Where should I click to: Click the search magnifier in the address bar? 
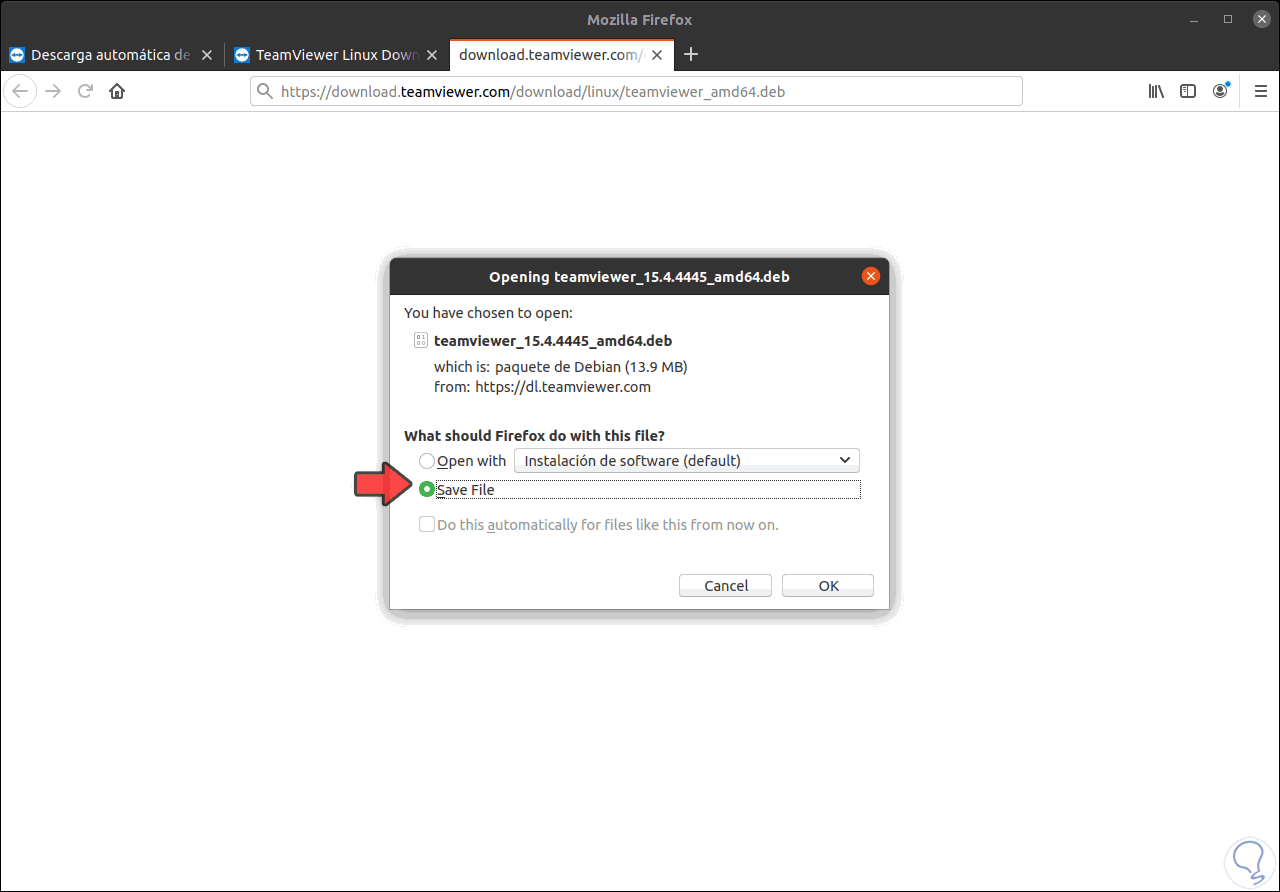coord(265,91)
